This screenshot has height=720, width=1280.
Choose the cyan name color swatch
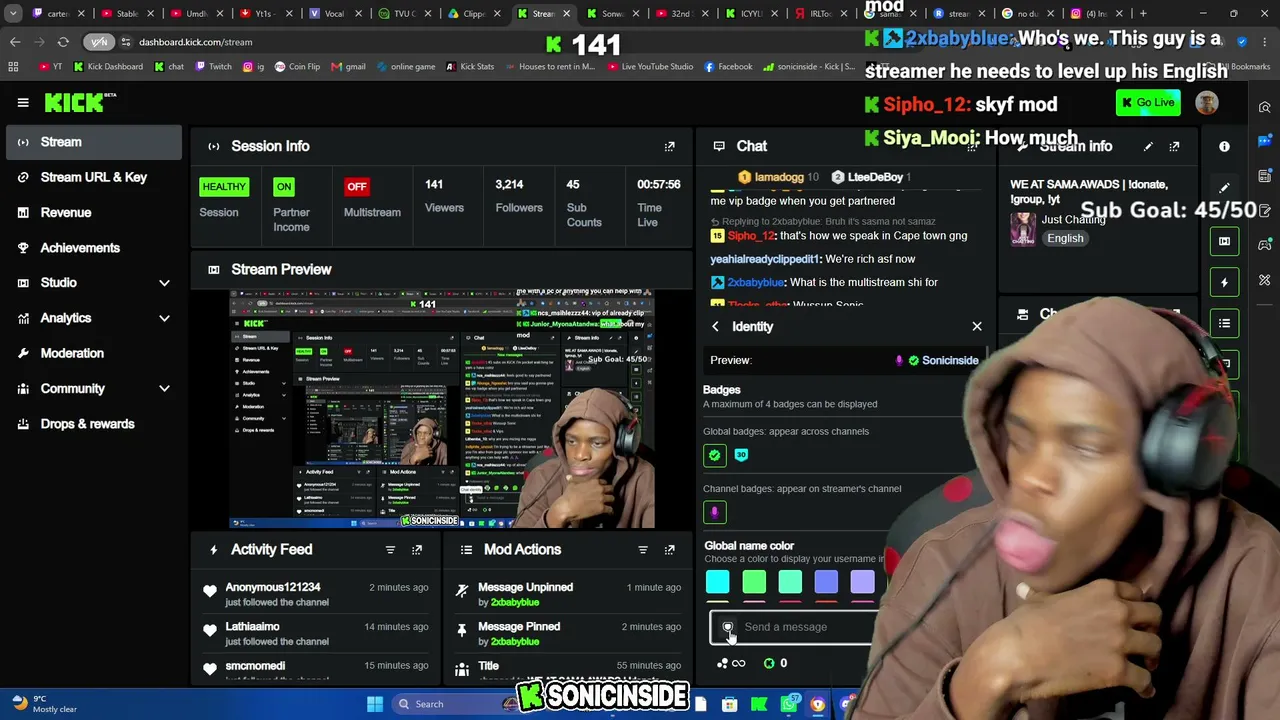(x=717, y=582)
